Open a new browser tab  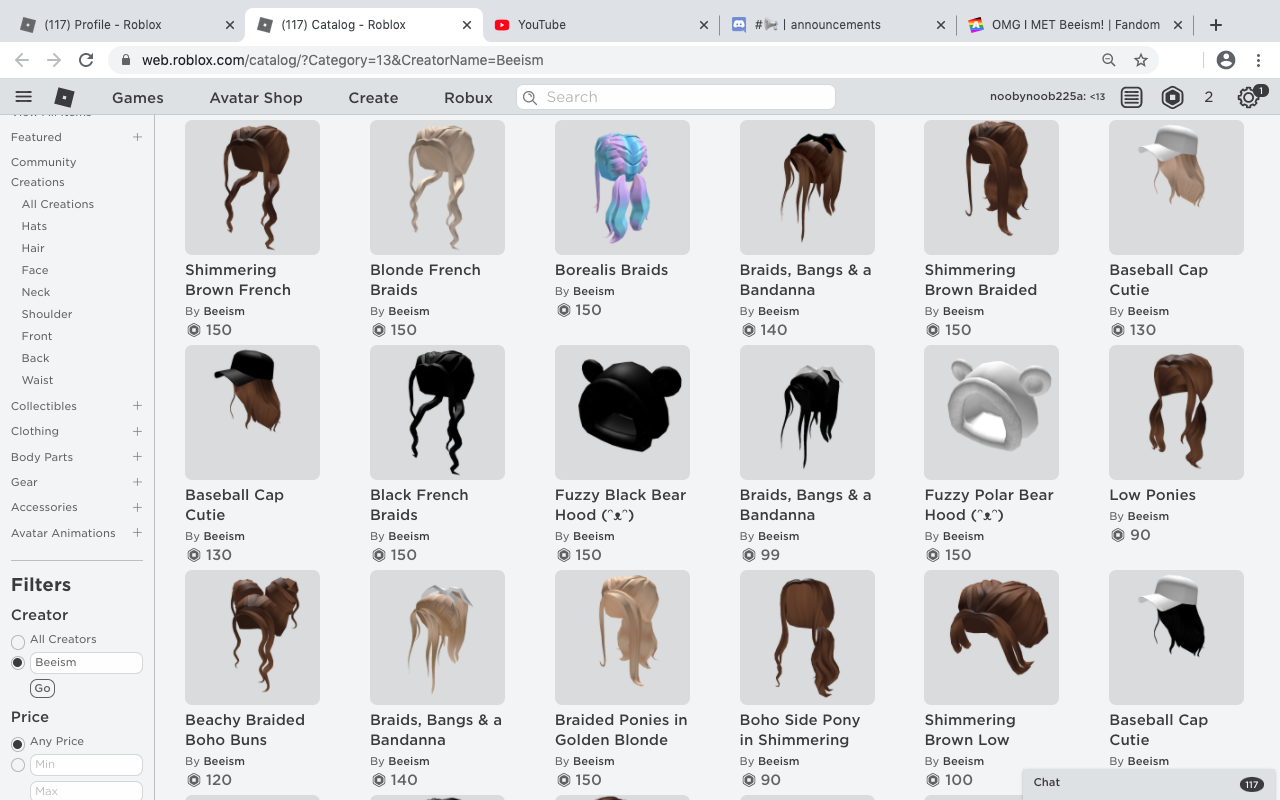coord(1216,25)
